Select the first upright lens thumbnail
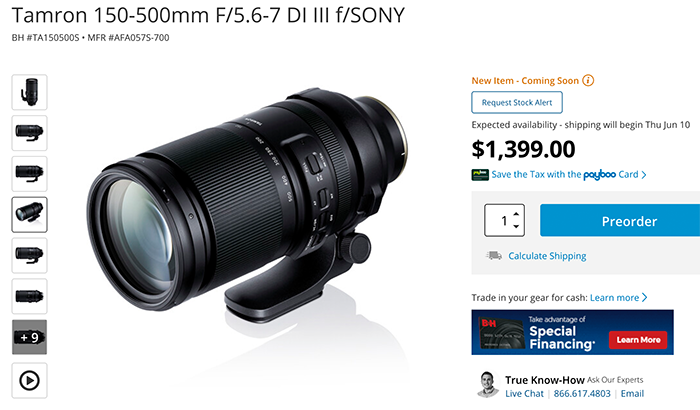The height and width of the screenshot is (410, 700). [x=29, y=92]
